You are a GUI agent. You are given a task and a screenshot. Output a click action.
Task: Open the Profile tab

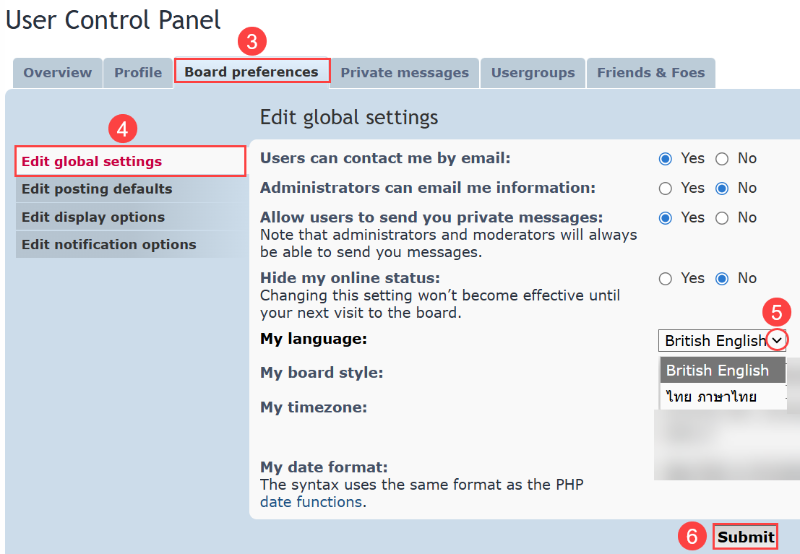[x=138, y=73]
